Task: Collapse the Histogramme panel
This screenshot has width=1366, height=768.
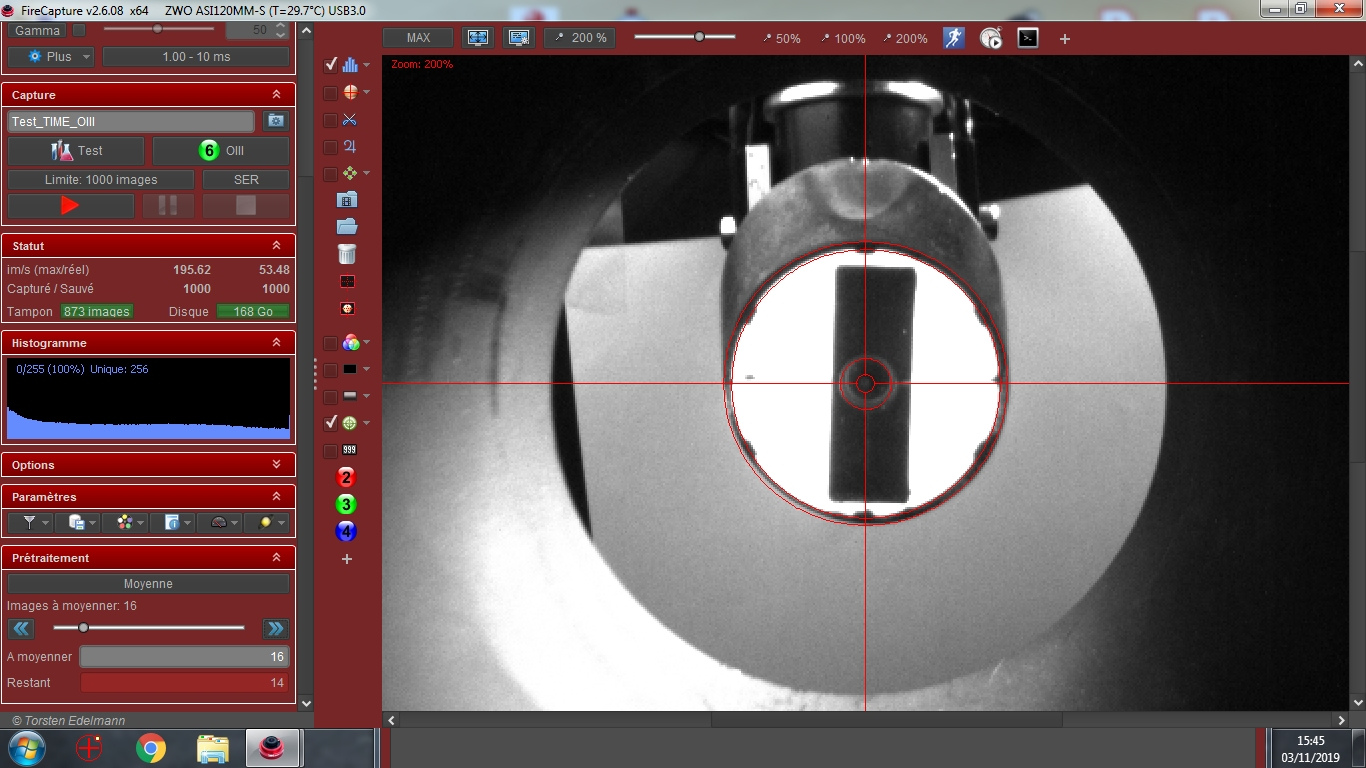Action: (x=276, y=343)
